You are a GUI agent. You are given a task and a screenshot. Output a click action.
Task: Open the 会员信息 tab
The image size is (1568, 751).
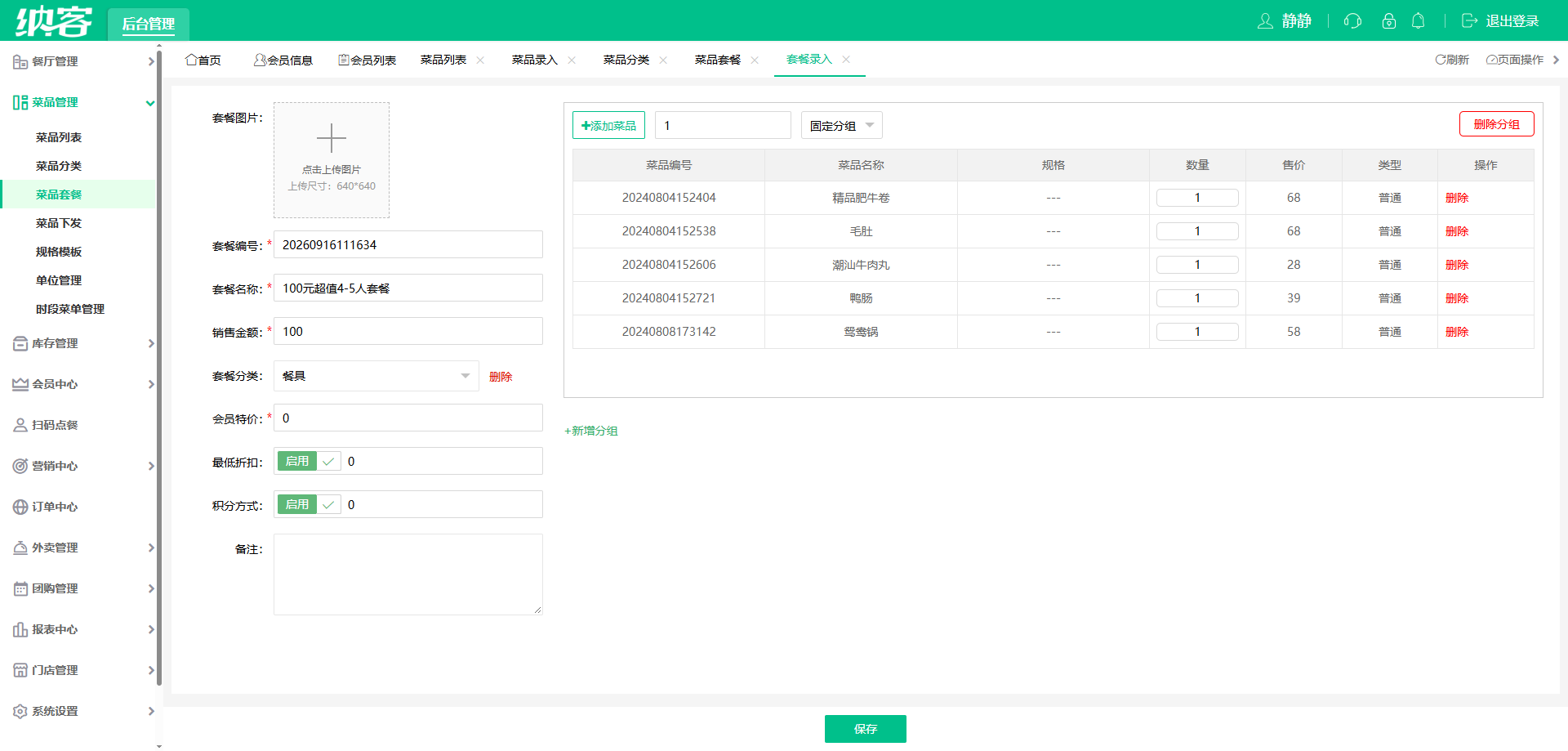tap(283, 60)
